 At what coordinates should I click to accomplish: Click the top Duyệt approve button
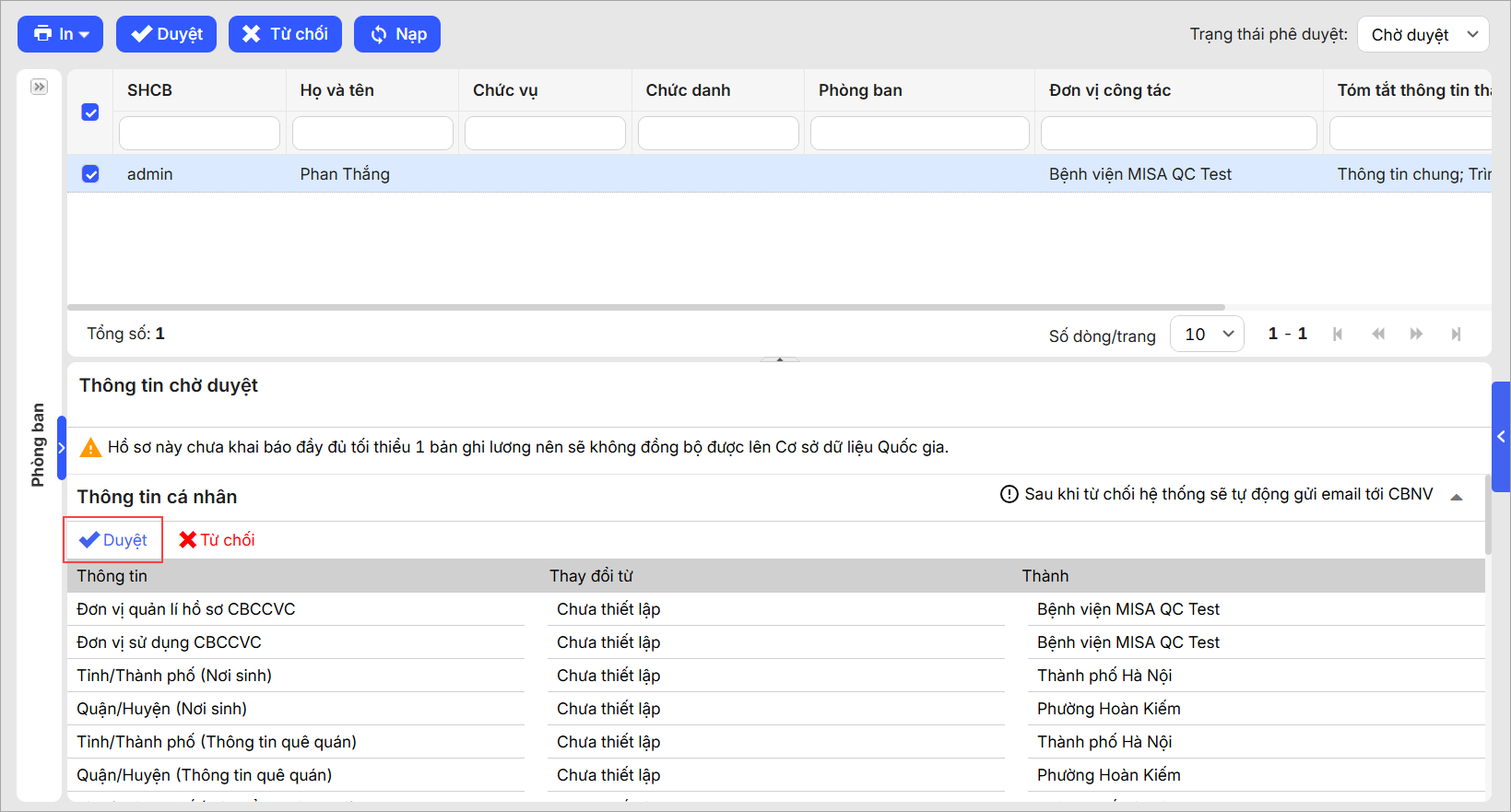coord(166,34)
